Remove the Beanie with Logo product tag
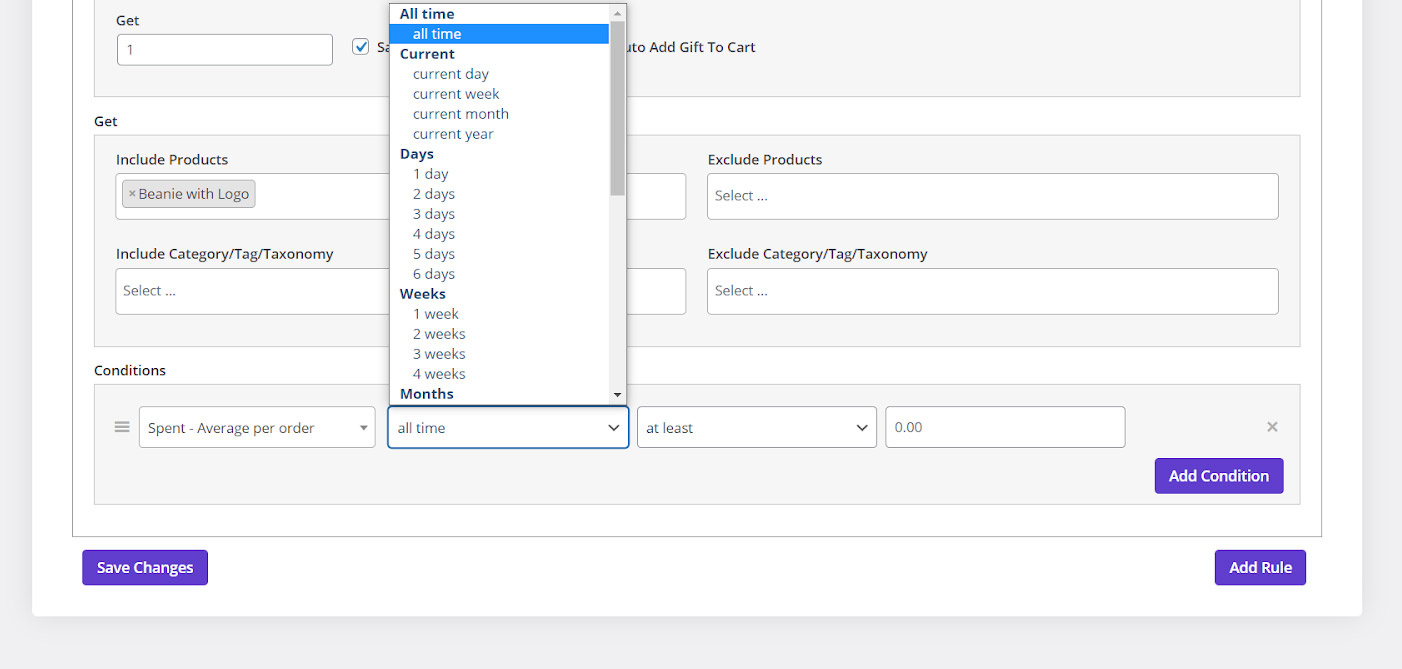The image size is (1402, 669). (x=132, y=194)
